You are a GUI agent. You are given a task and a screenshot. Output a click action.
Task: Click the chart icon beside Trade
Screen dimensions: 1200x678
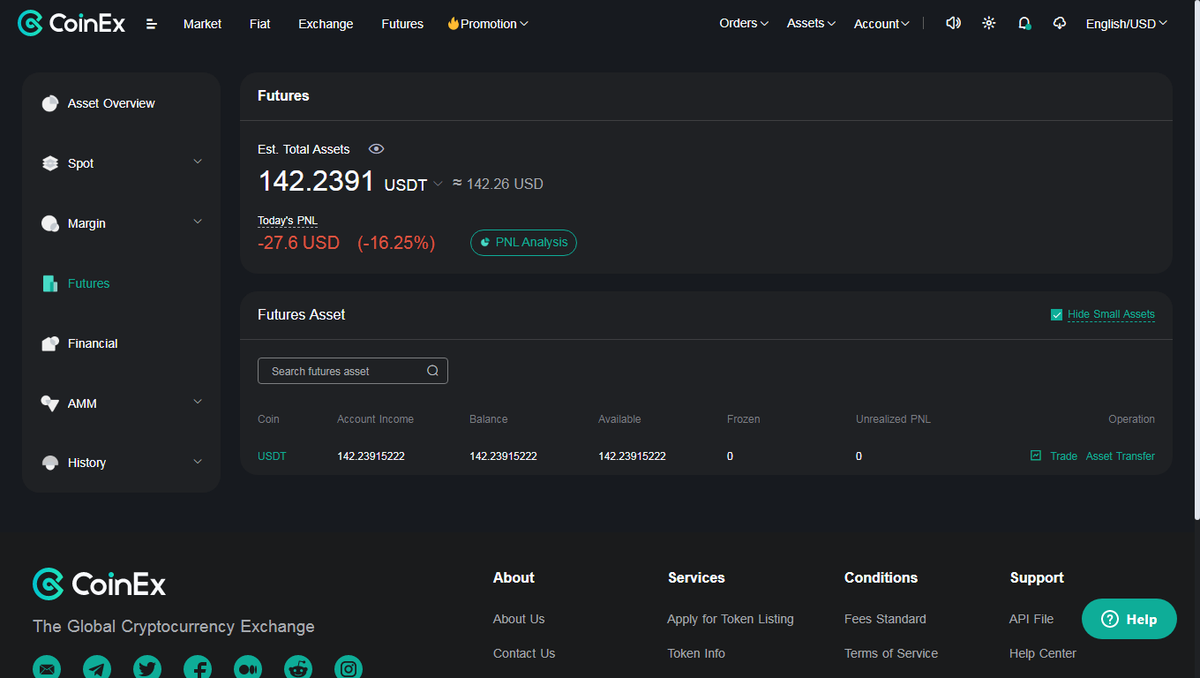pyautogui.click(x=1036, y=456)
